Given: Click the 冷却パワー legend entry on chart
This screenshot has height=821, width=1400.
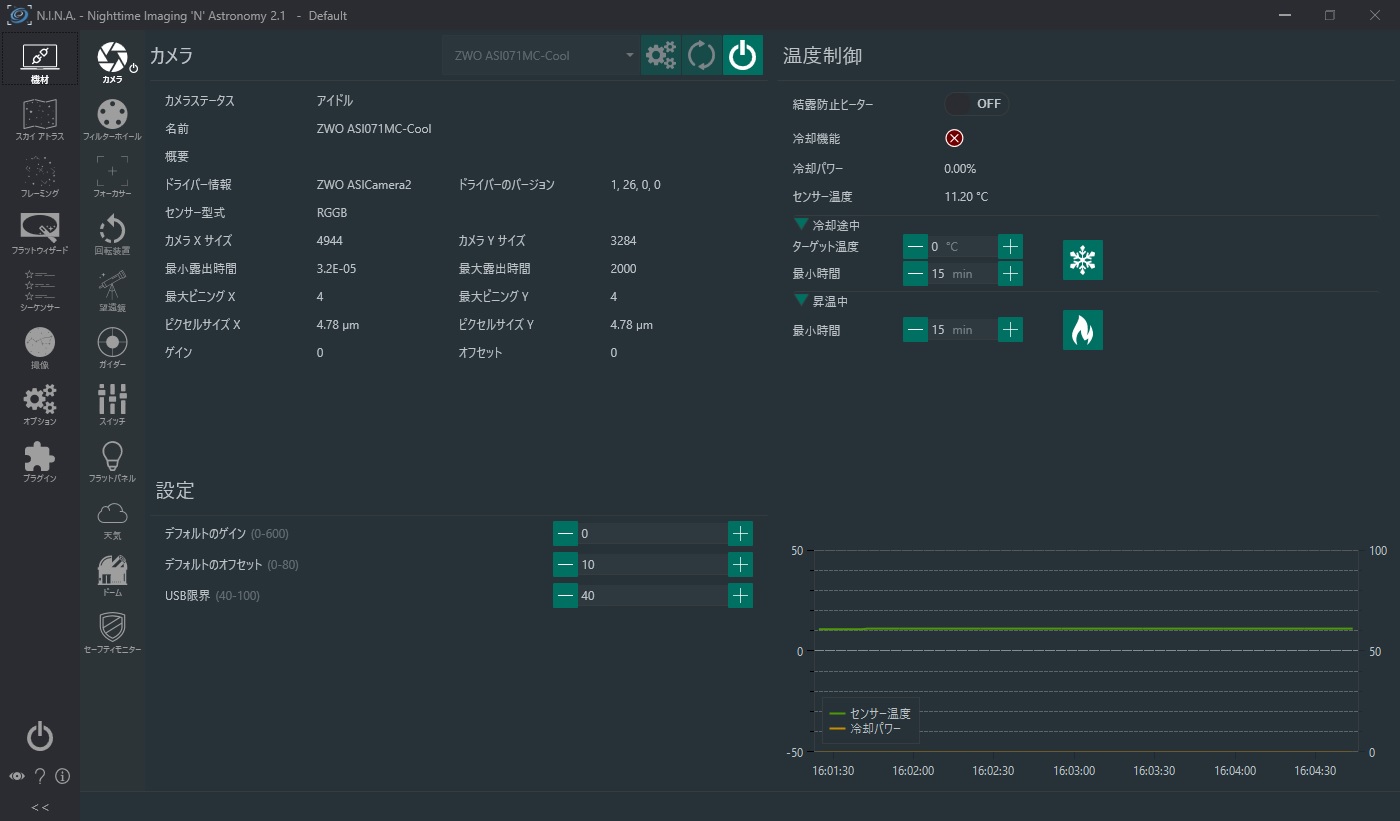Looking at the screenshot, I should (x=866, y=729).
